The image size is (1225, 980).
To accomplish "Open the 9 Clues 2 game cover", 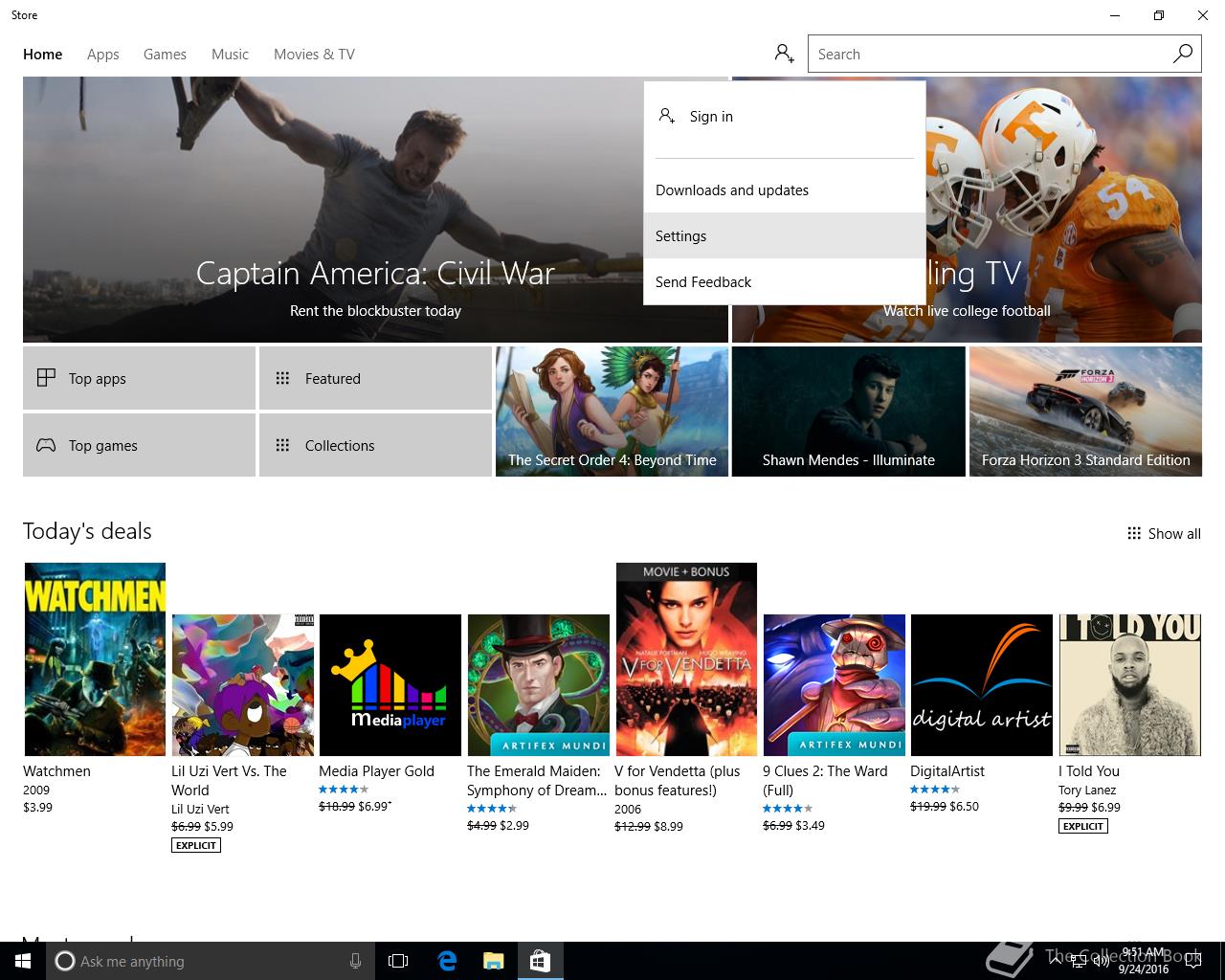I will 834,685.
